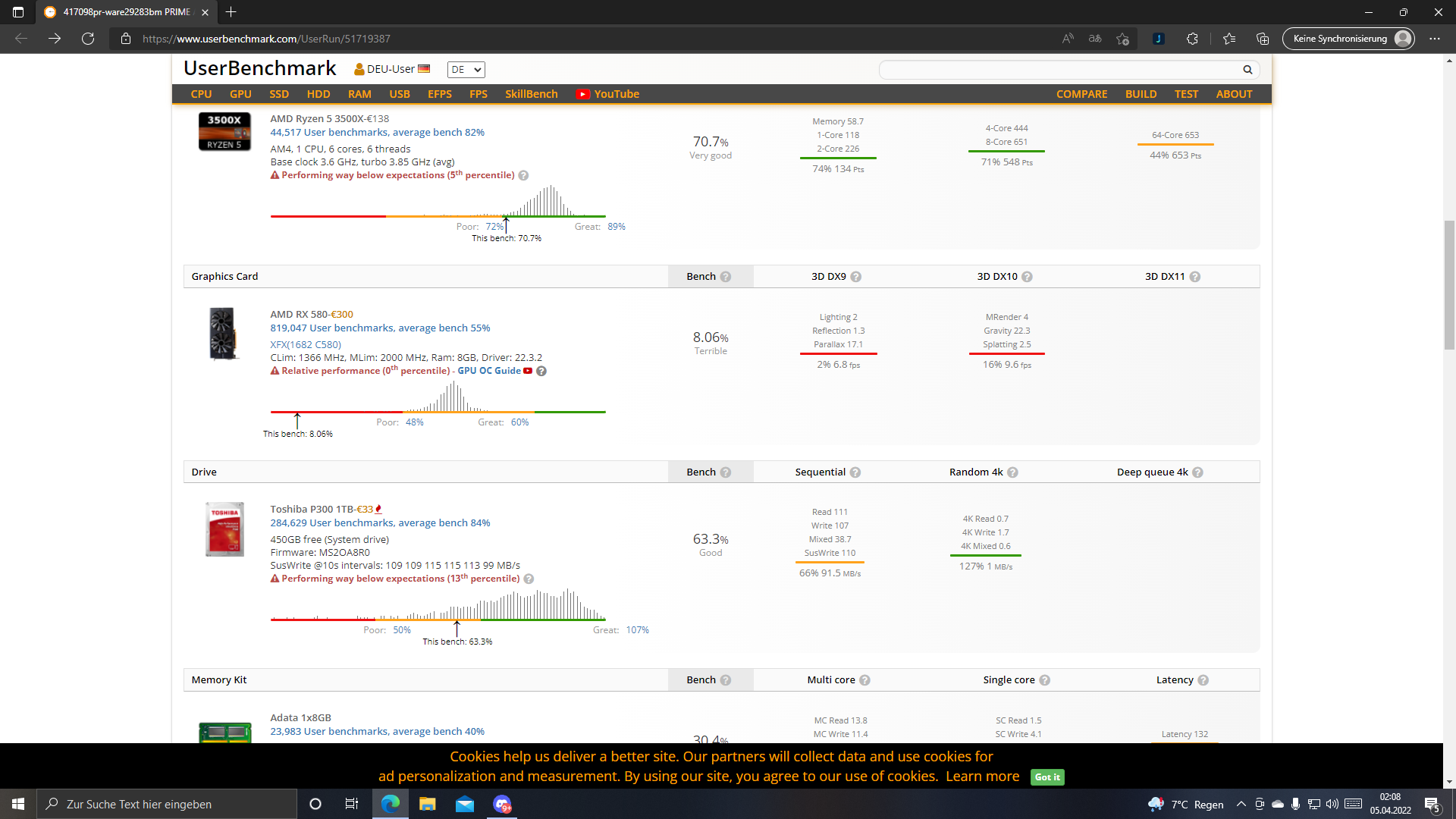Click the Got it cookie button
The height and width of the screenshot is (819, 1456).
pyautogui.click(x=1047, y=777)
